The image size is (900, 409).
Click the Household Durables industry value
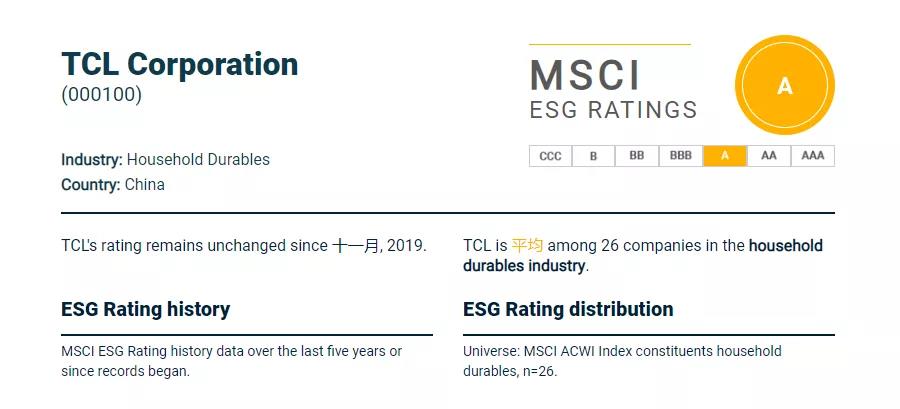198,159
